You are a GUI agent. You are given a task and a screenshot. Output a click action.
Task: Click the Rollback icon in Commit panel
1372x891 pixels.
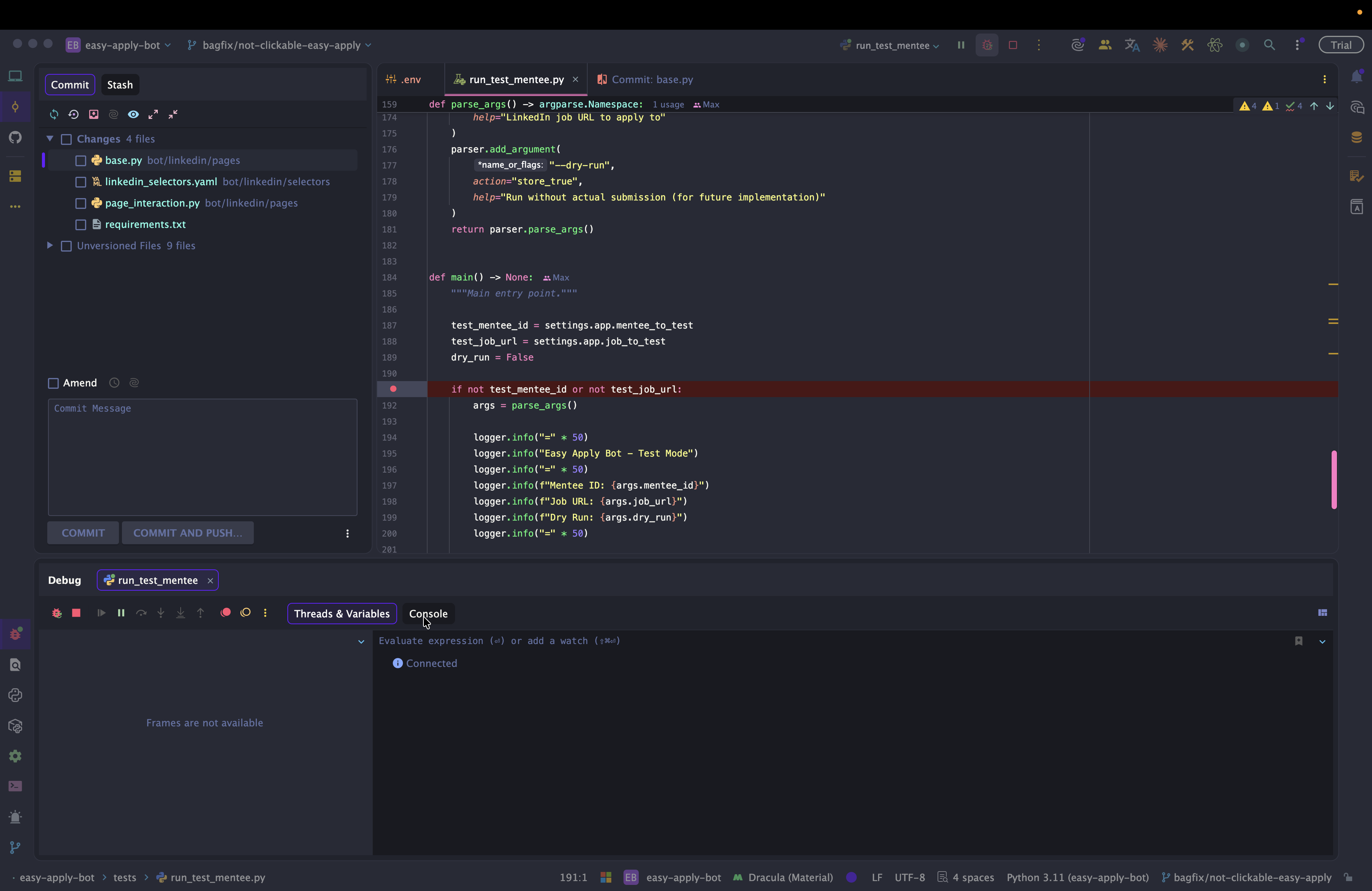[x=73, y=114]
